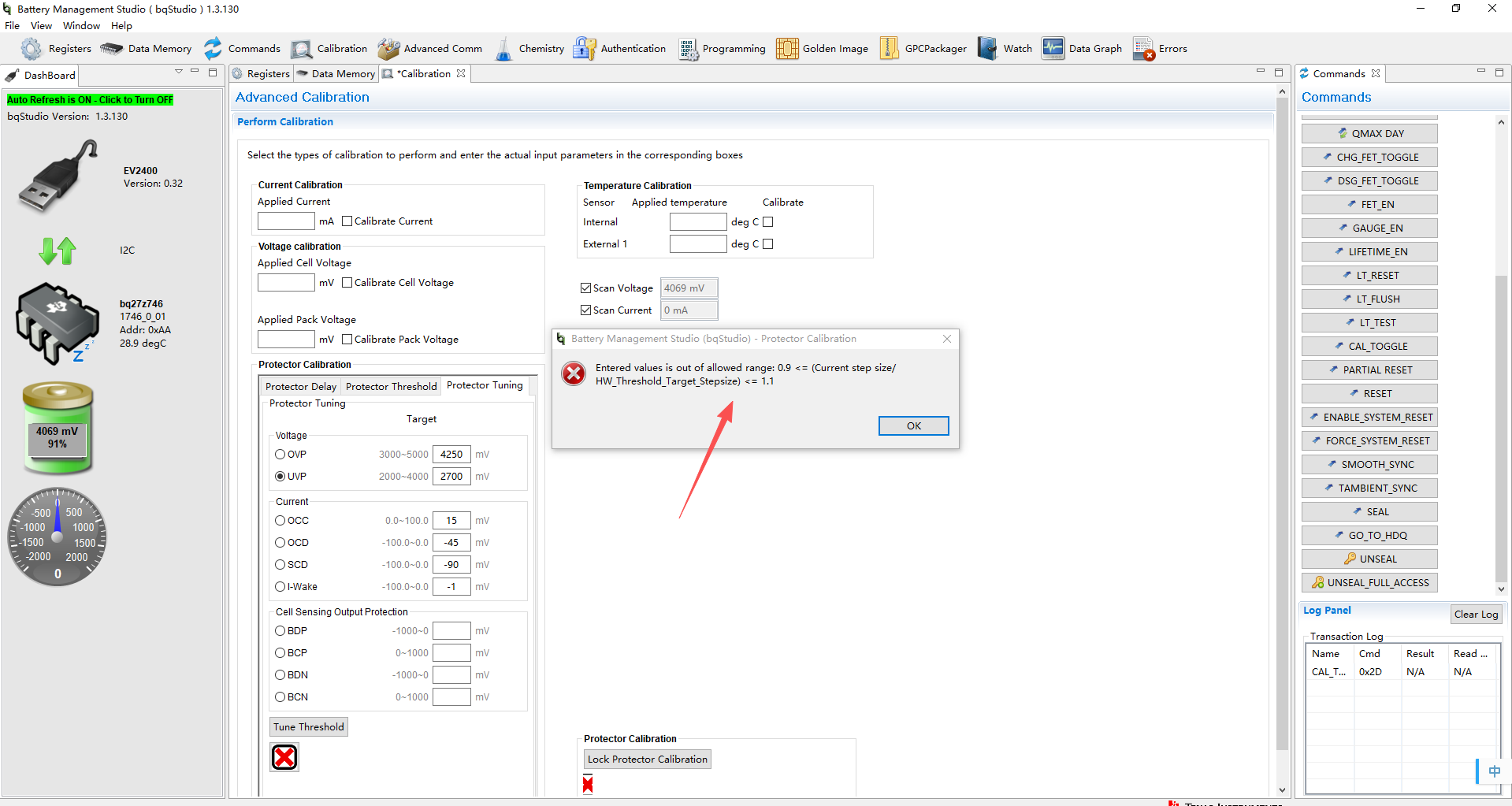
Task: Open the DashBoard view menu dropdown
Action: pyautogui.click(x=179, y=72)
